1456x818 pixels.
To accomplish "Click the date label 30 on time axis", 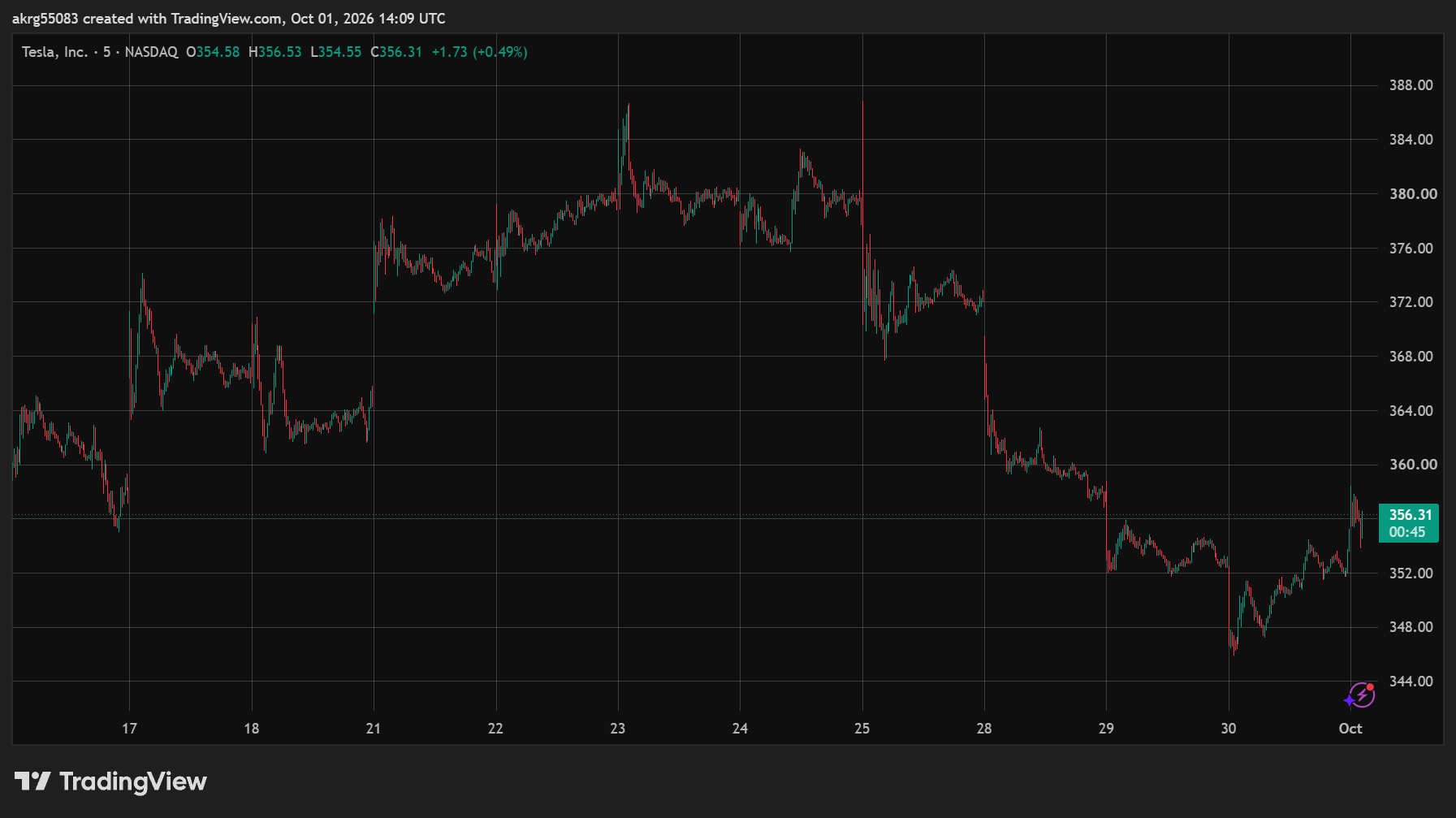I will (1229, 729).
